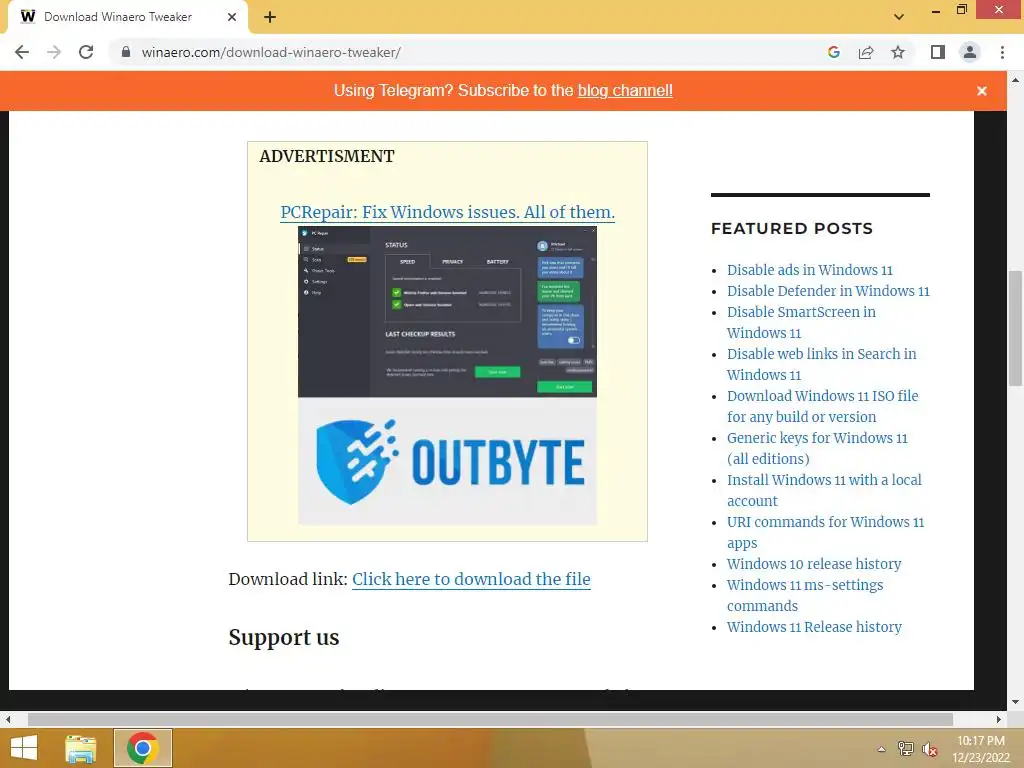Screen dimensions: 1024x768
Task: Open the taskbar clock and date
Action: pyautogui.click(x=981, y=749)
